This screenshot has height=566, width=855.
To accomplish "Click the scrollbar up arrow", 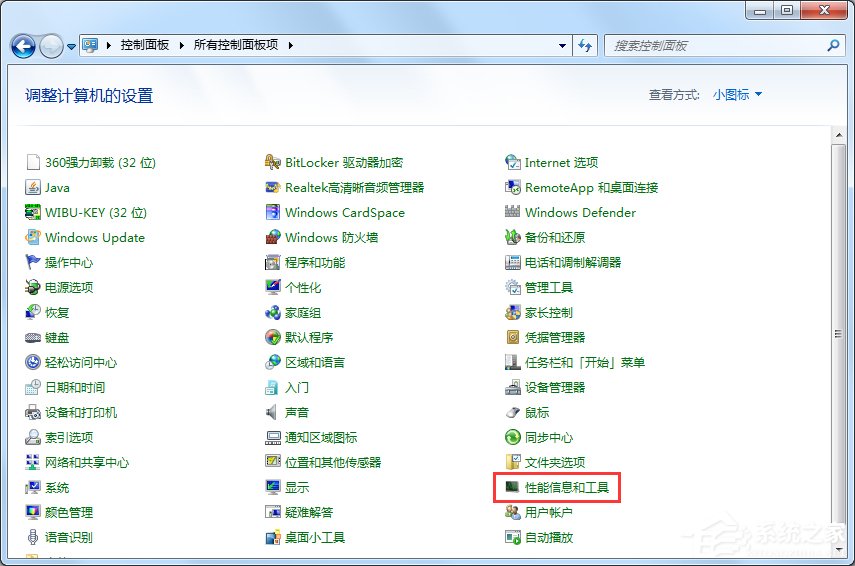I will tap(838, 135).
